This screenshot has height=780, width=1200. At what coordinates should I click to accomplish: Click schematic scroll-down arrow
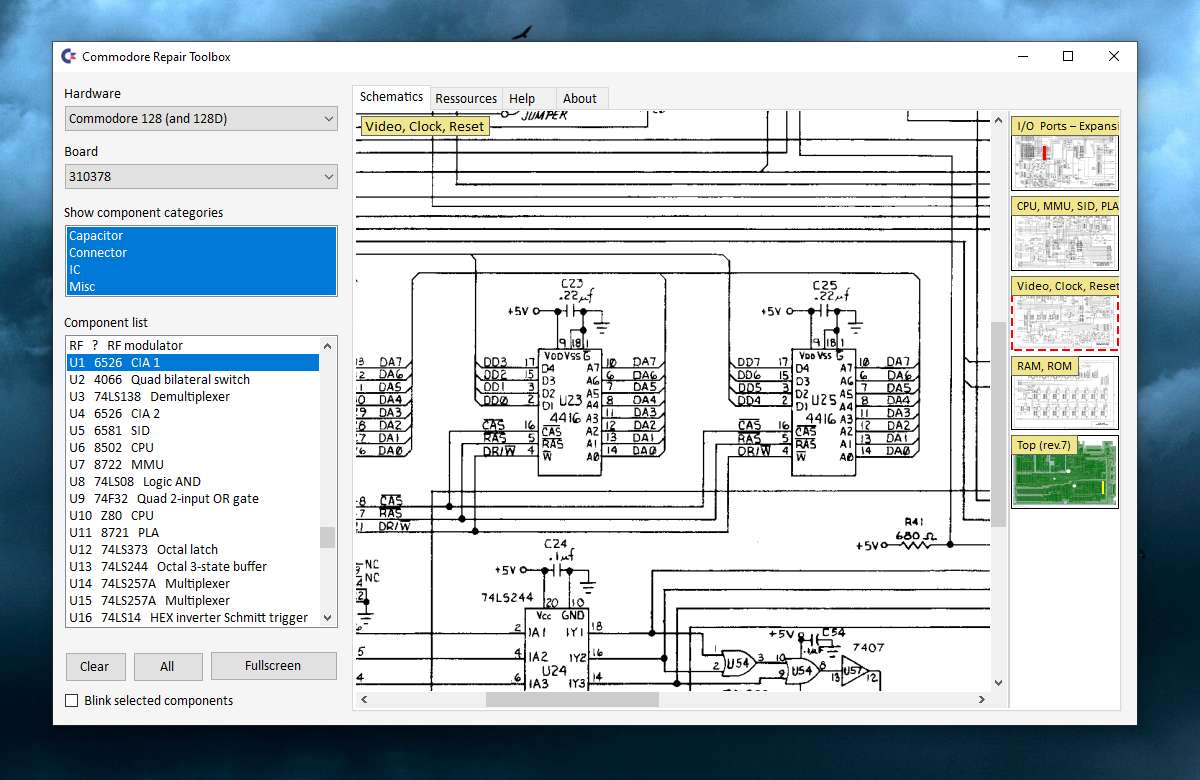click(998, 683)
